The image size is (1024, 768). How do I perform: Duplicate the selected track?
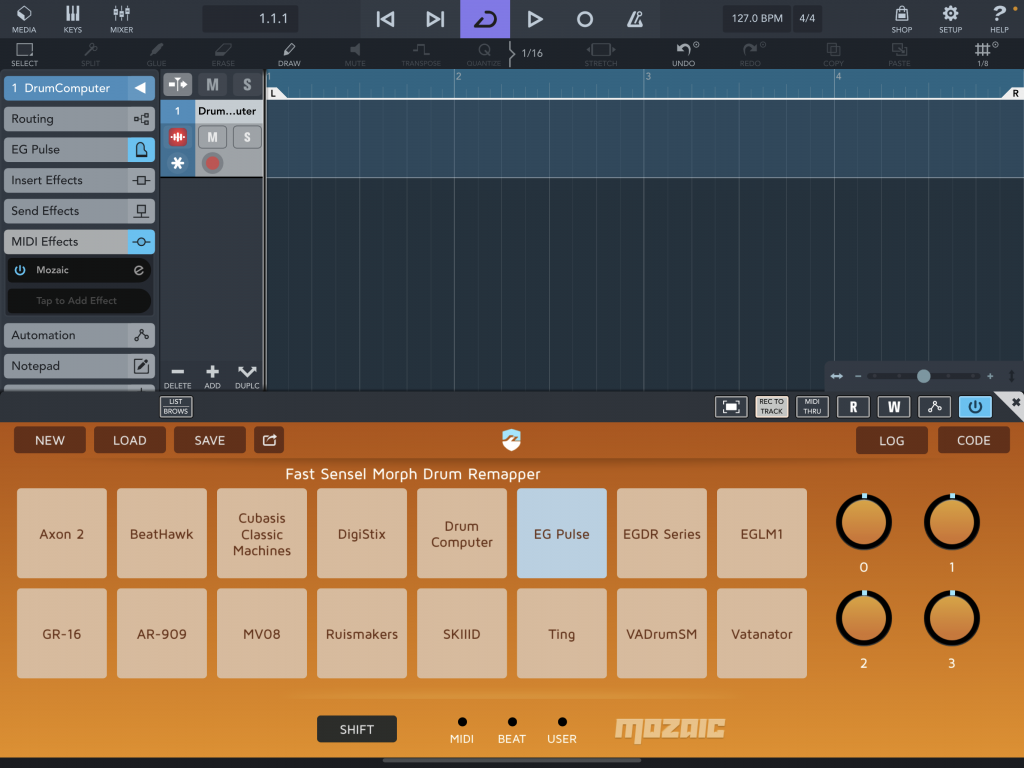pos(247,376)
